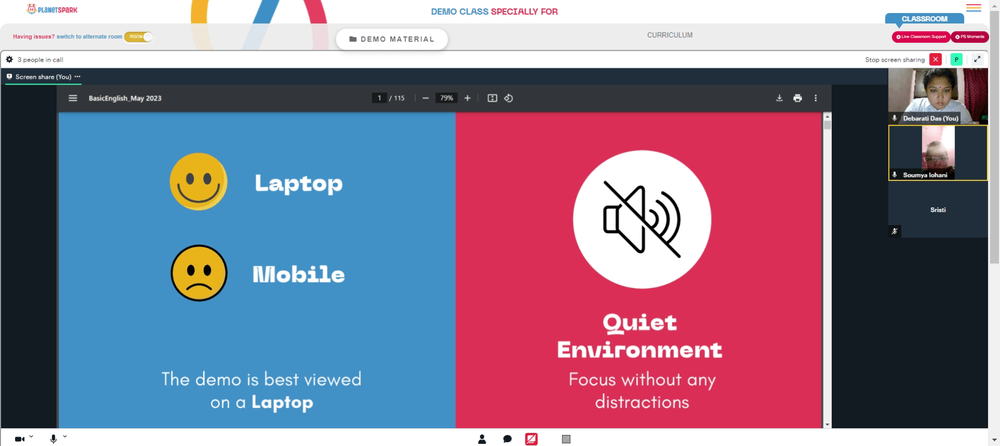Select Debarati Das video thumbnail
This screenshot has width=1000, height=446.
tap(938, 96)
